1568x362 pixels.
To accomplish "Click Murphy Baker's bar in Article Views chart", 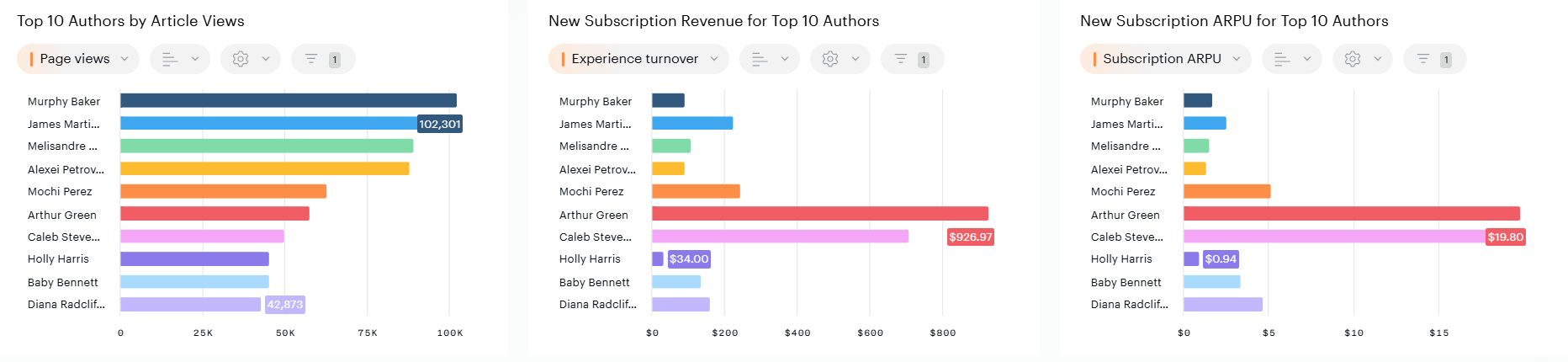I will pyautogui.click(x=288, y=101).
